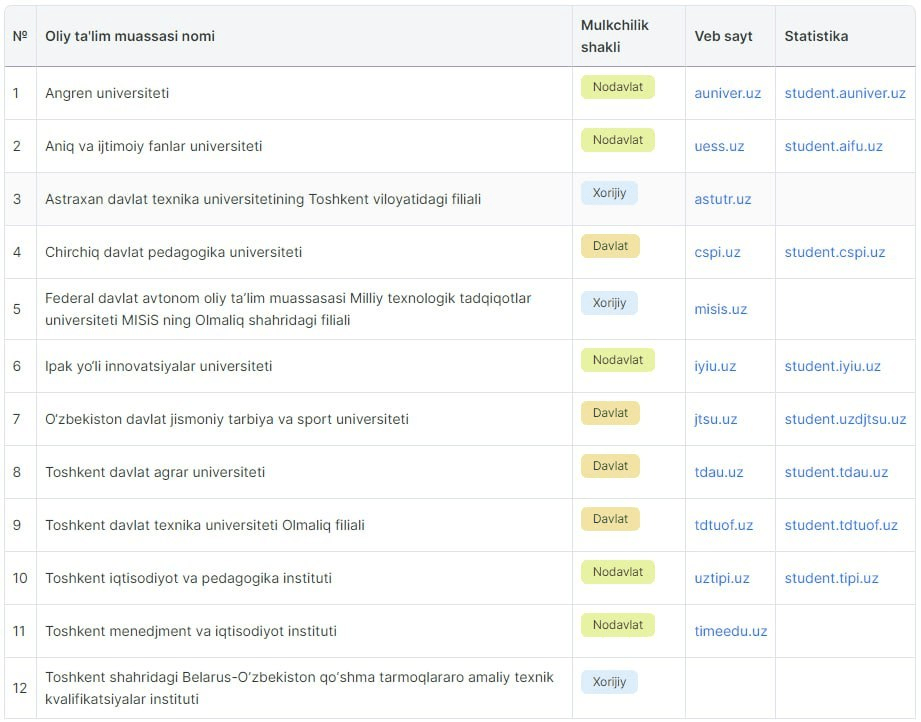Click Xorijiy badge in Belarus-O'zbekiston instituti row
The image size is (921, 722).
coord(609,681)
